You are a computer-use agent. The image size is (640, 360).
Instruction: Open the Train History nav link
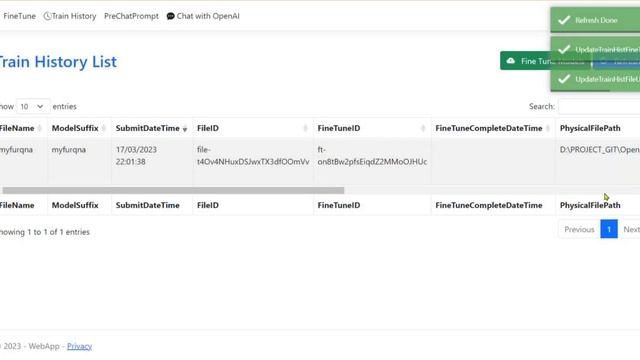pos(70,16)
